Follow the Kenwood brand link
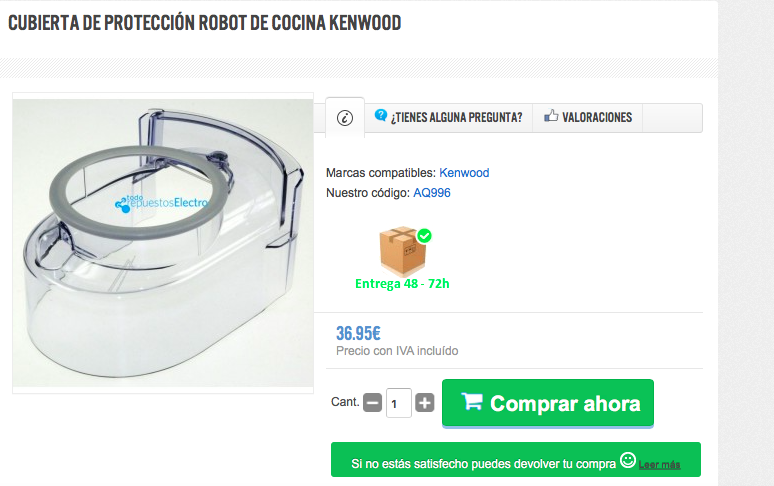 pyautogui.click(x=464, y=173)
